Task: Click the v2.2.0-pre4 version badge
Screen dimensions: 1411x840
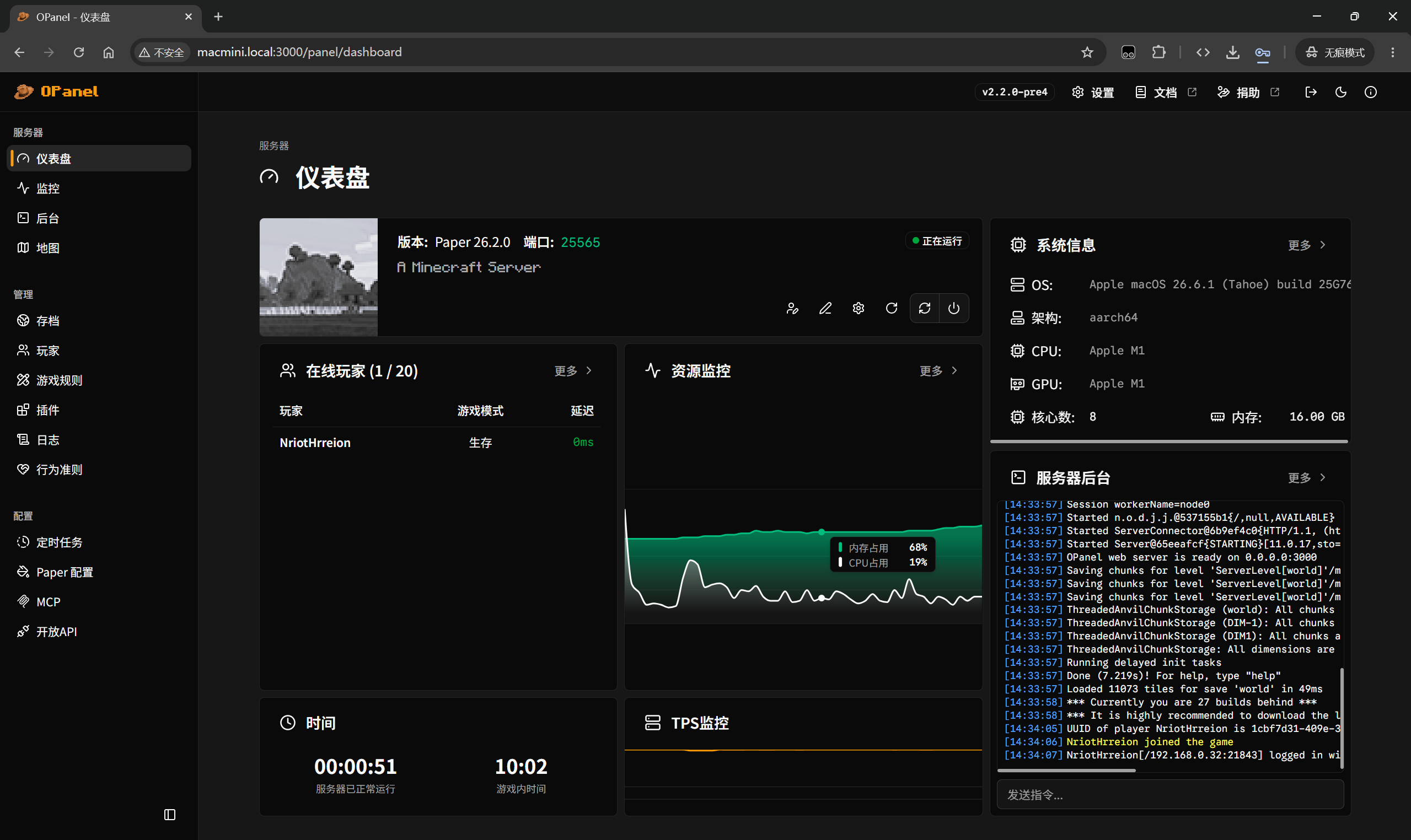Action: point(1015,92)
